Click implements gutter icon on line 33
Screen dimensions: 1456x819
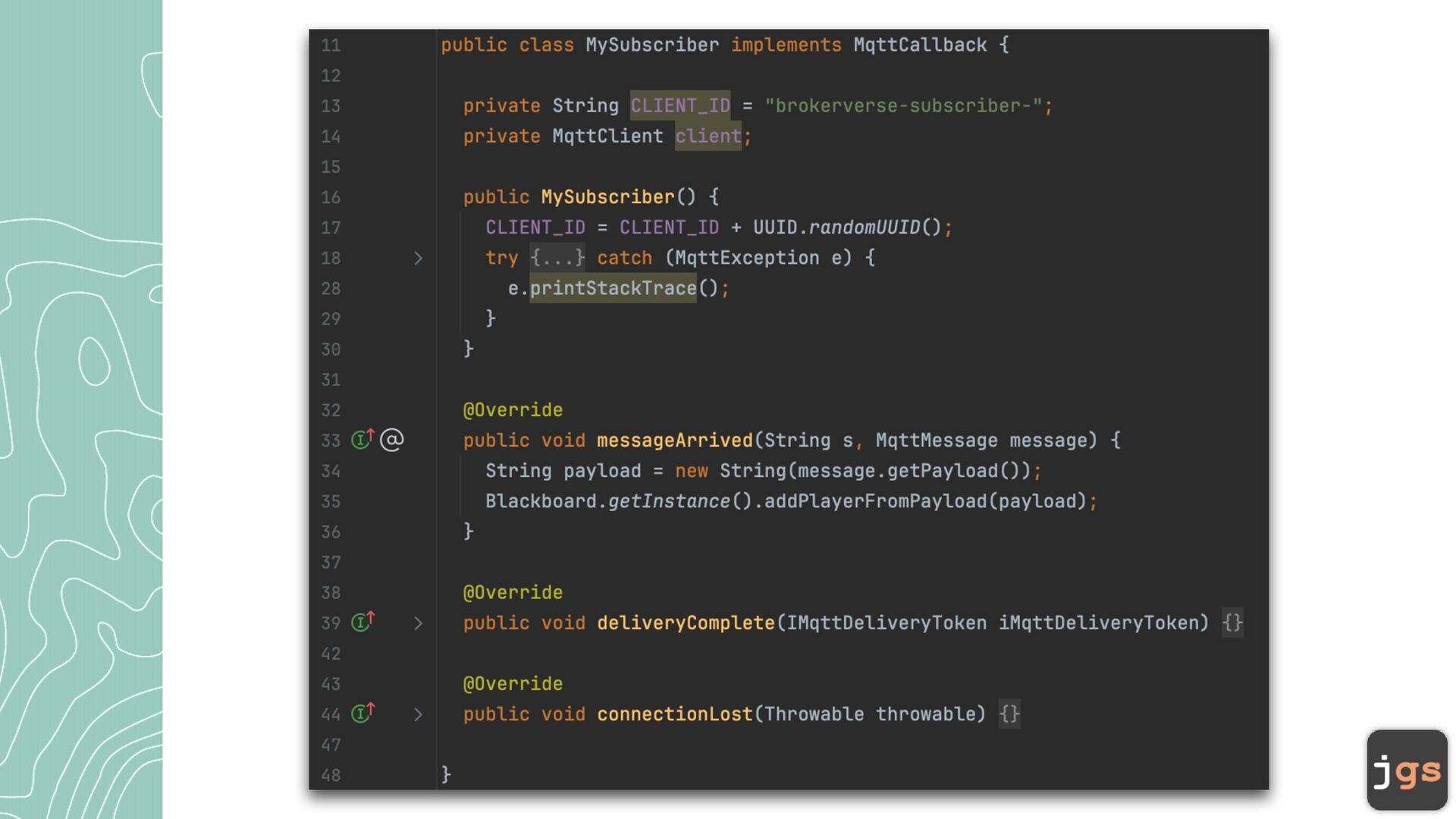tap(362, 439)
